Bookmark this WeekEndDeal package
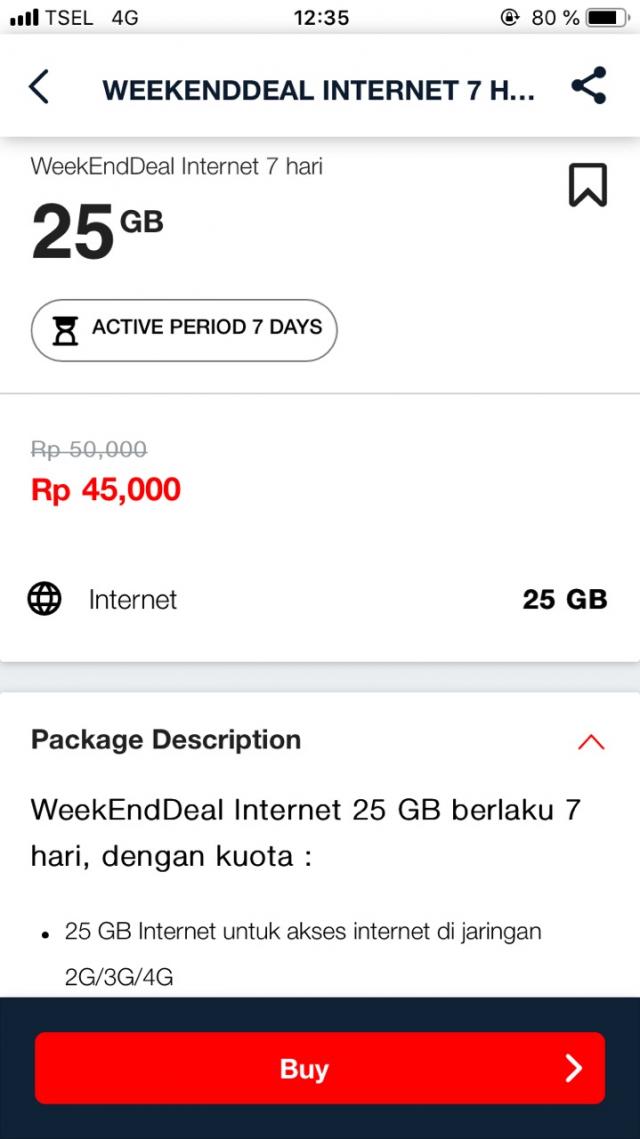 588,185
